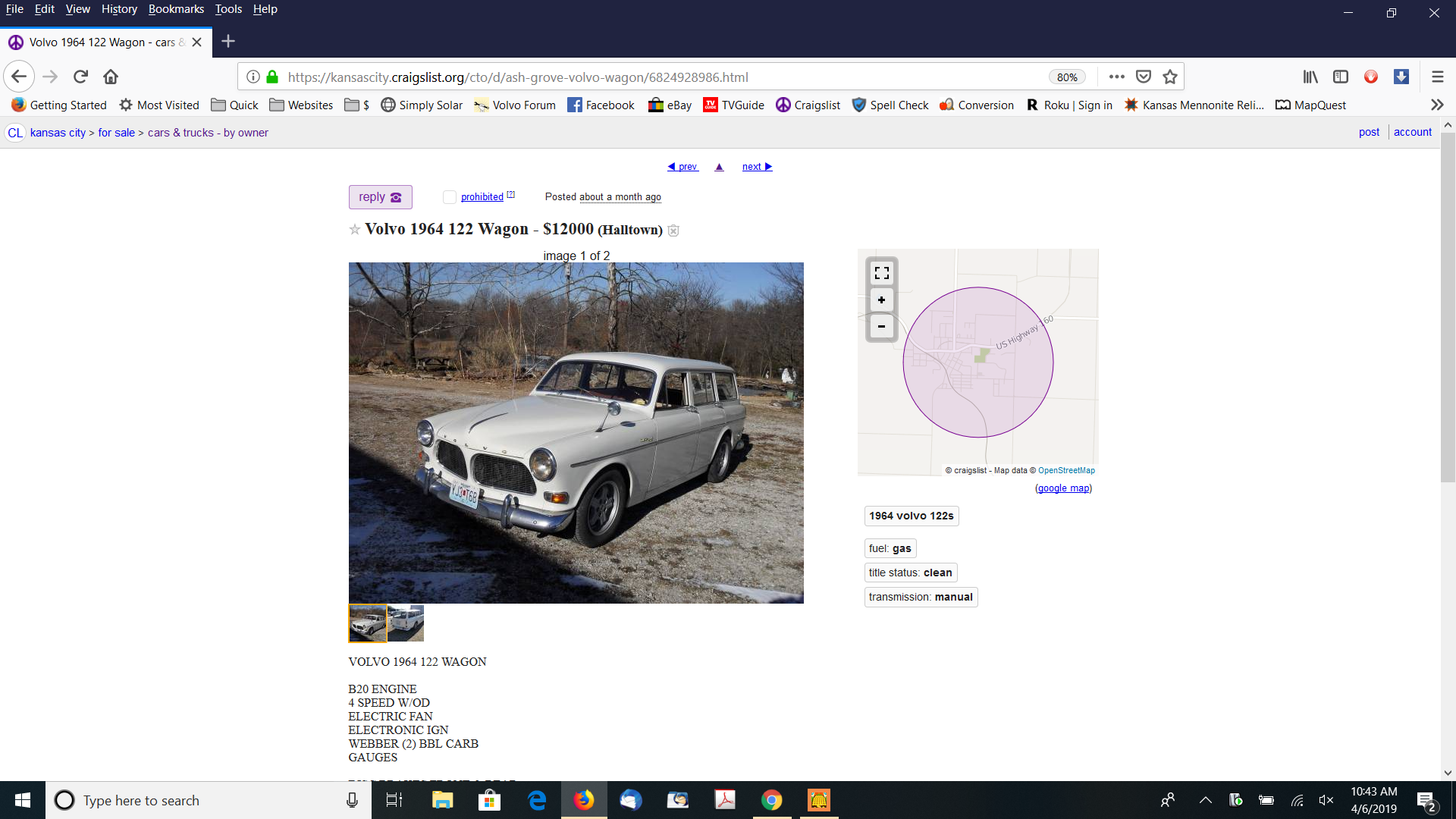Viewport: 1456px width, 819px height.
Task: Open the Firefox hamburger menu
Action: (x=1437, y=77)
